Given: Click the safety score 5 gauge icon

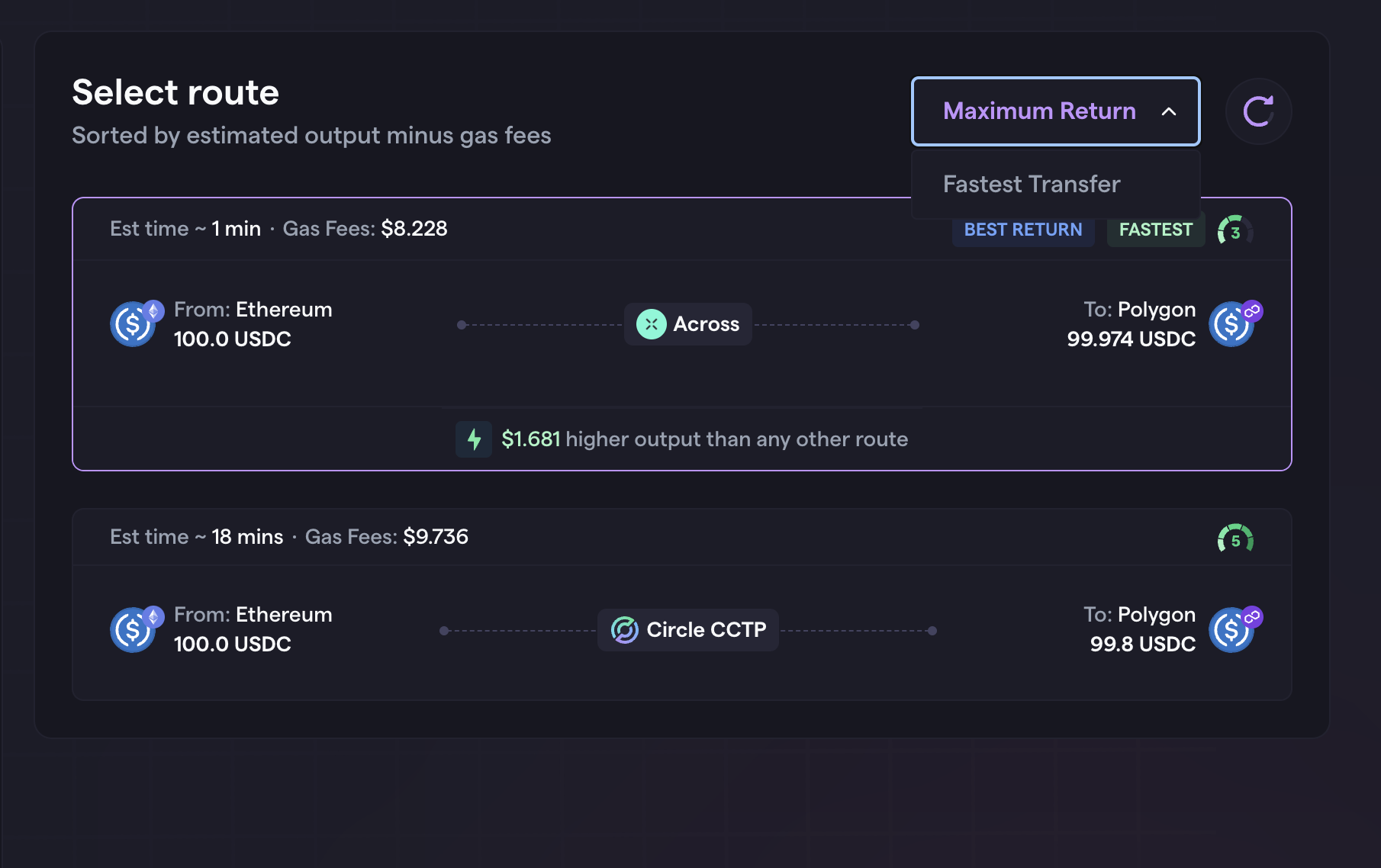Looking at the screenshot, I should [x=1235, y=539].
